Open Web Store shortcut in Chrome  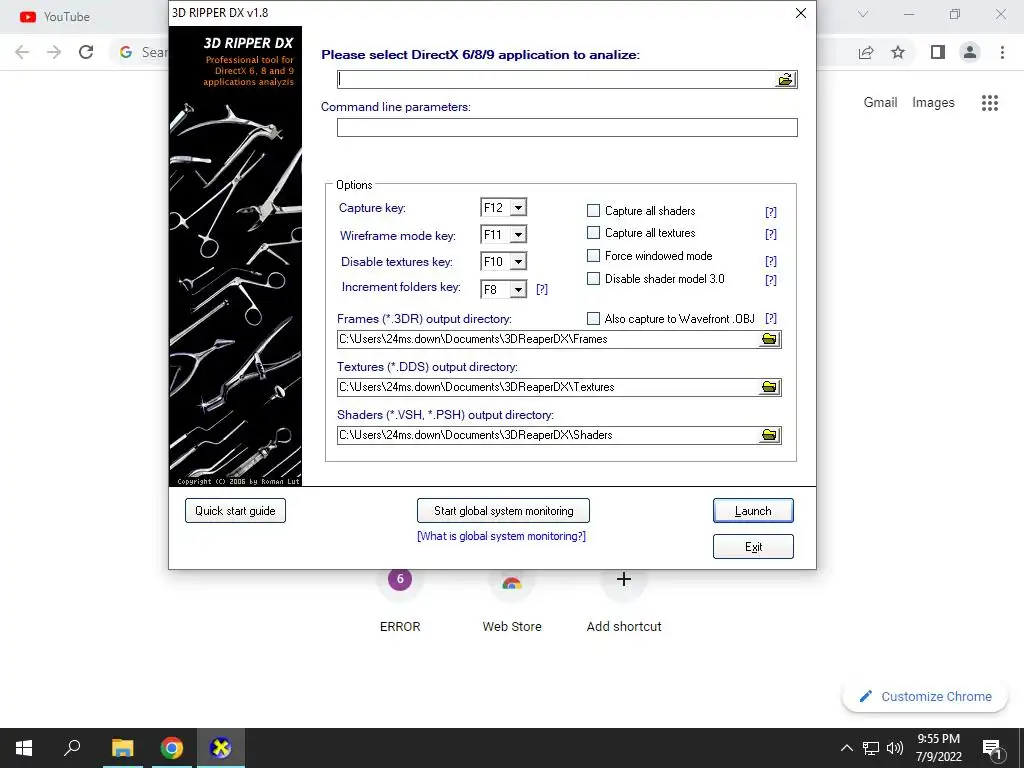512,601
